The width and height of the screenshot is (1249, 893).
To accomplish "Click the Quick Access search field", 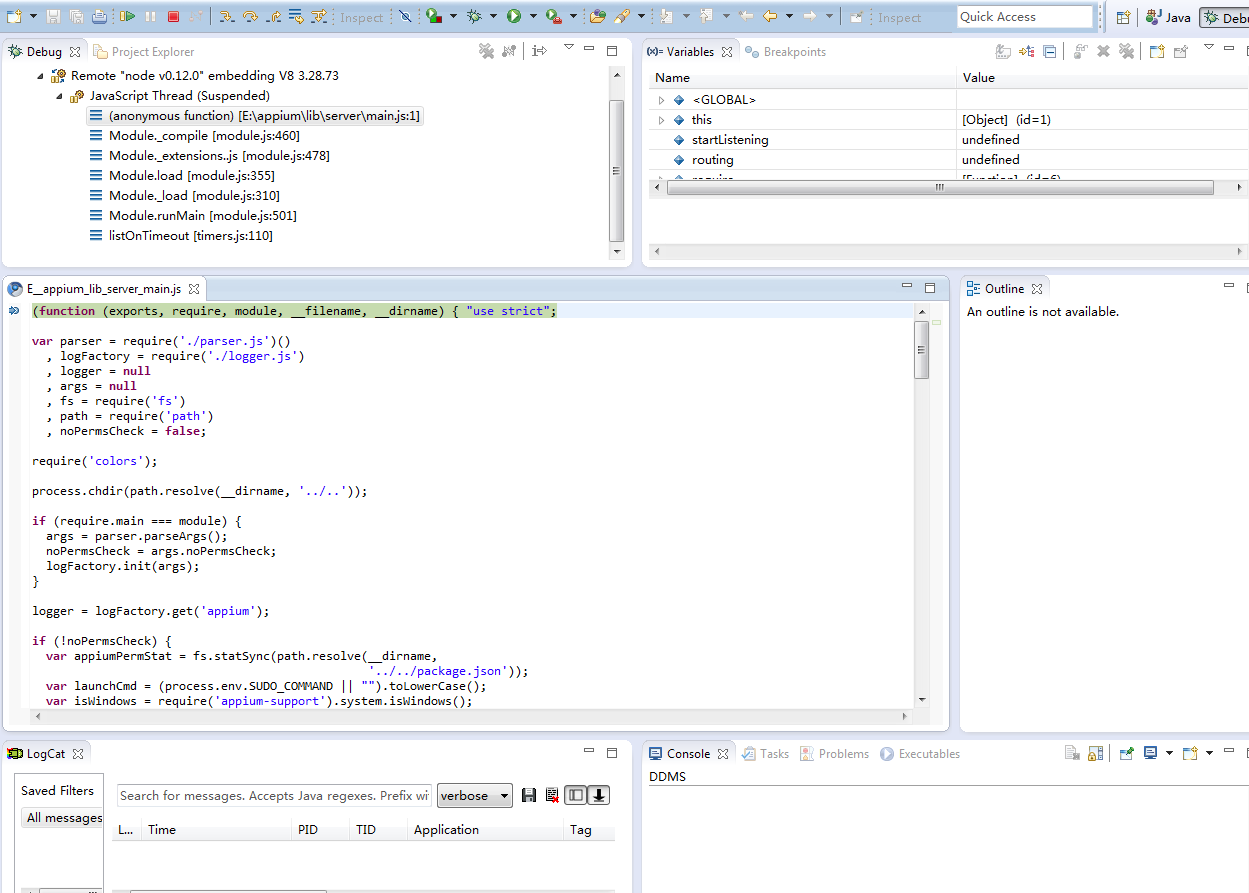I will 1024,16.
